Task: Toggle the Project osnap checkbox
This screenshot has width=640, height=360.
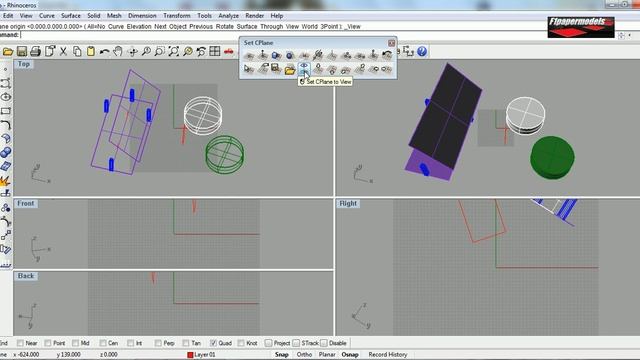Action: point(268,343)
